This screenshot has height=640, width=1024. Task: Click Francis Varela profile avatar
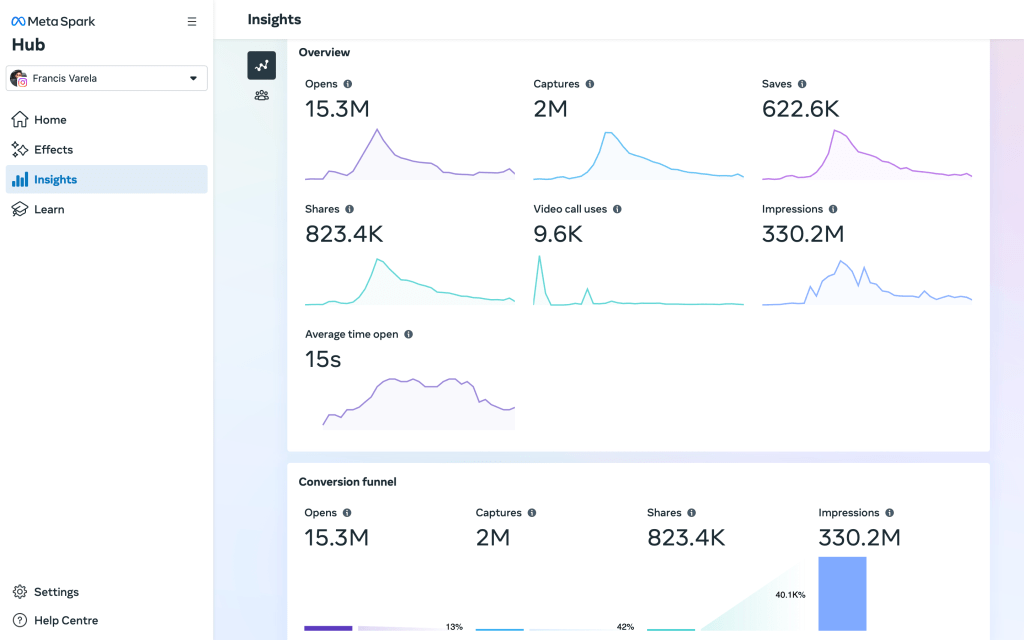[19, 78]
